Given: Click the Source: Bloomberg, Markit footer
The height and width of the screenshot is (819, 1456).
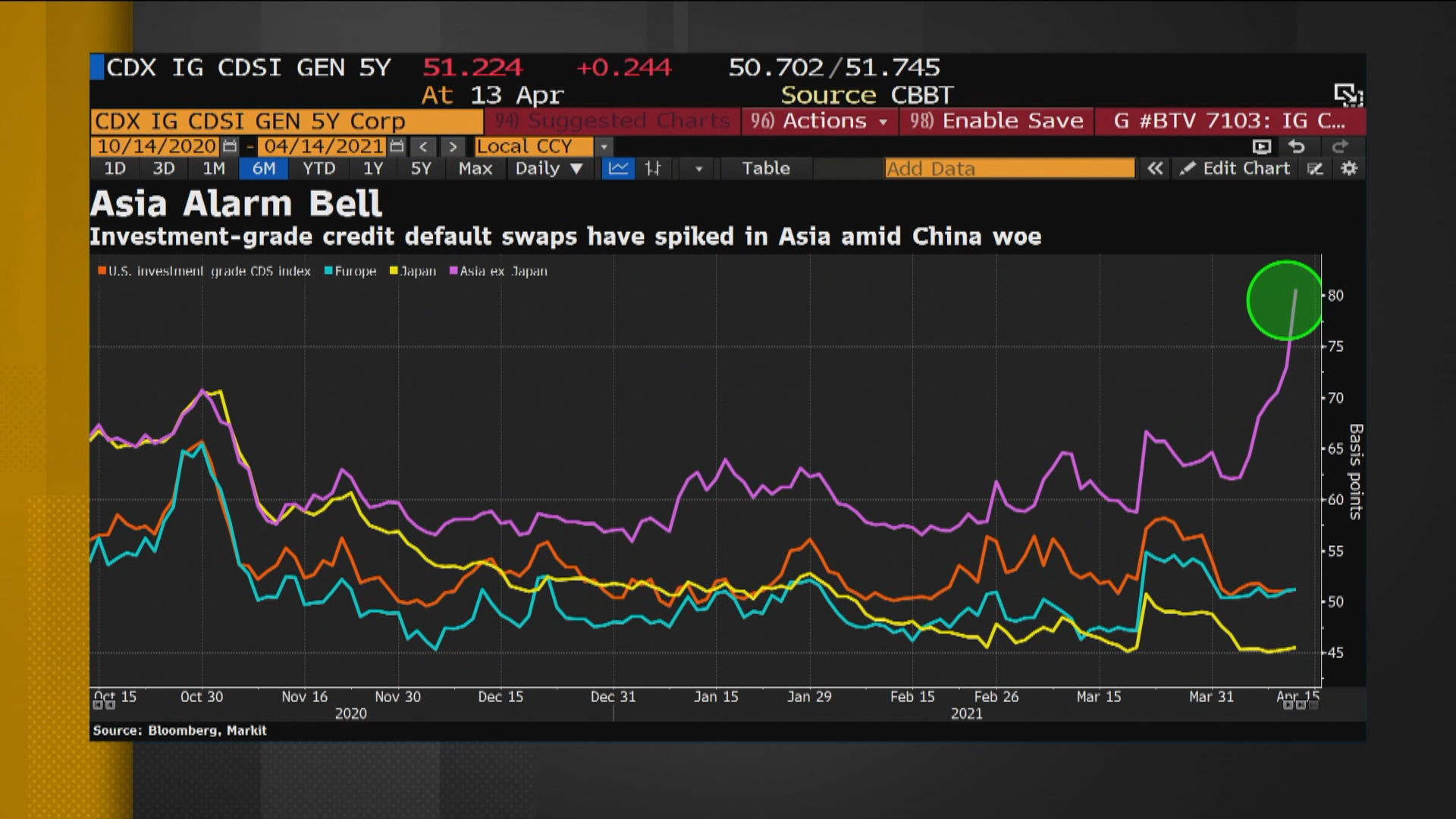Looking at the screenshot, I should tap(180, 730).
